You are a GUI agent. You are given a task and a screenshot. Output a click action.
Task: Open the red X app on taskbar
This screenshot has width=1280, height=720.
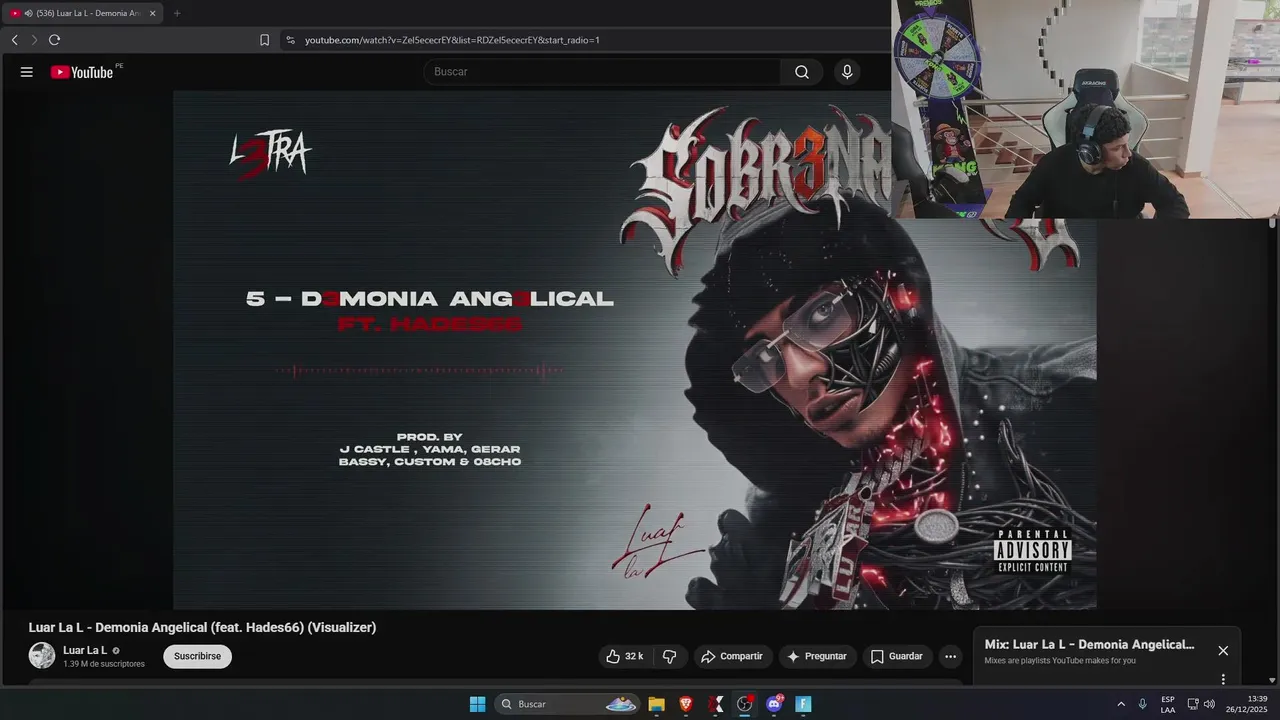click(716, 704)
